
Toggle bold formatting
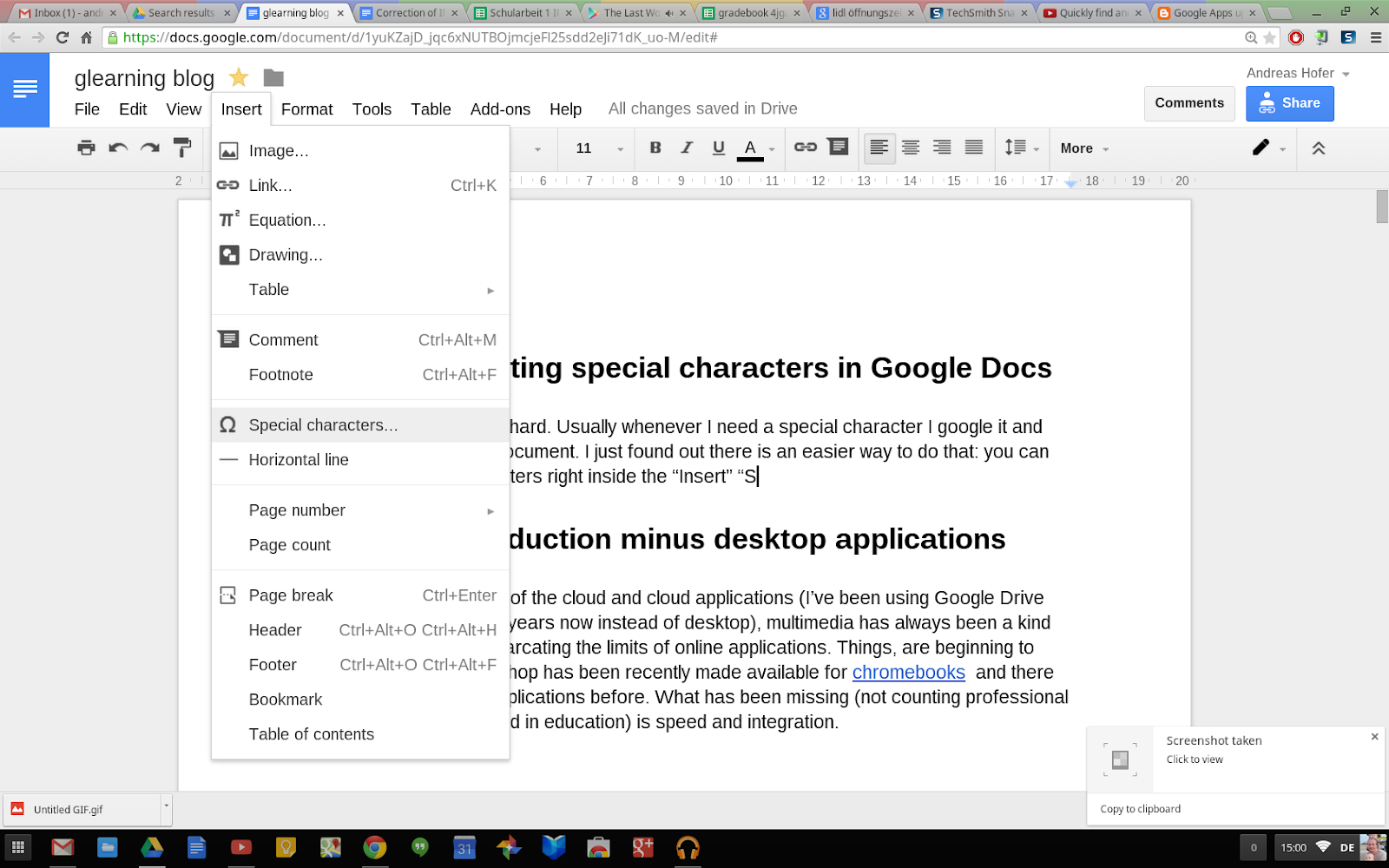coord(655,148)
